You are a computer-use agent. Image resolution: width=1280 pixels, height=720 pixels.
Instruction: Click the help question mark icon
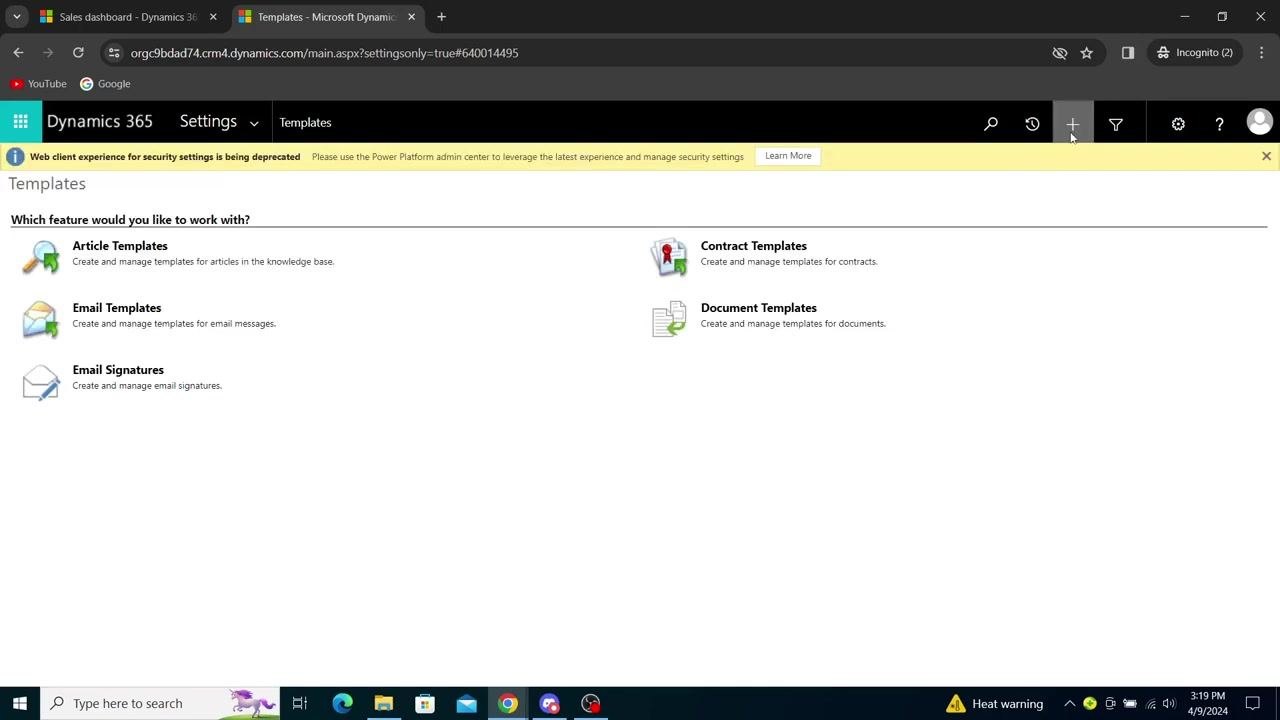(1219, 124)
